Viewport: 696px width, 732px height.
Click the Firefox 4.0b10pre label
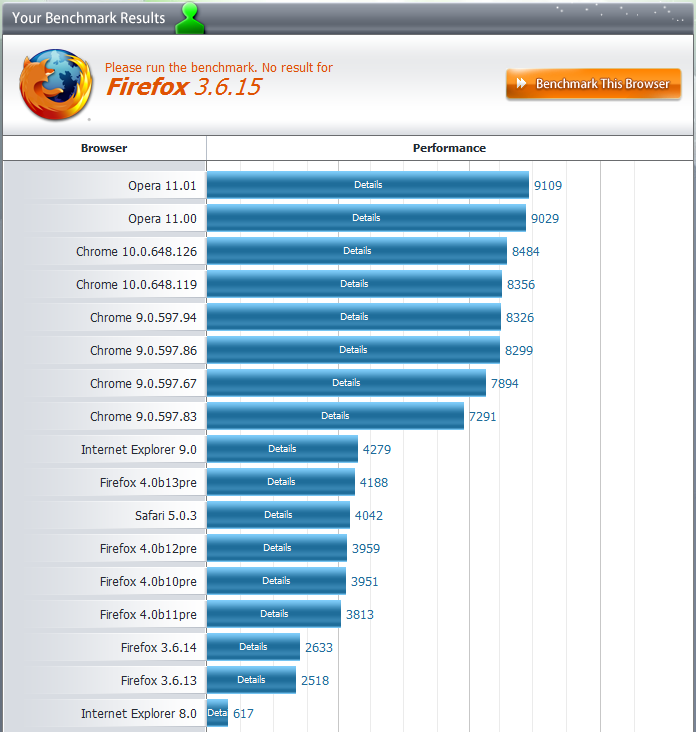pyautogui.click(x=148, y=582)
